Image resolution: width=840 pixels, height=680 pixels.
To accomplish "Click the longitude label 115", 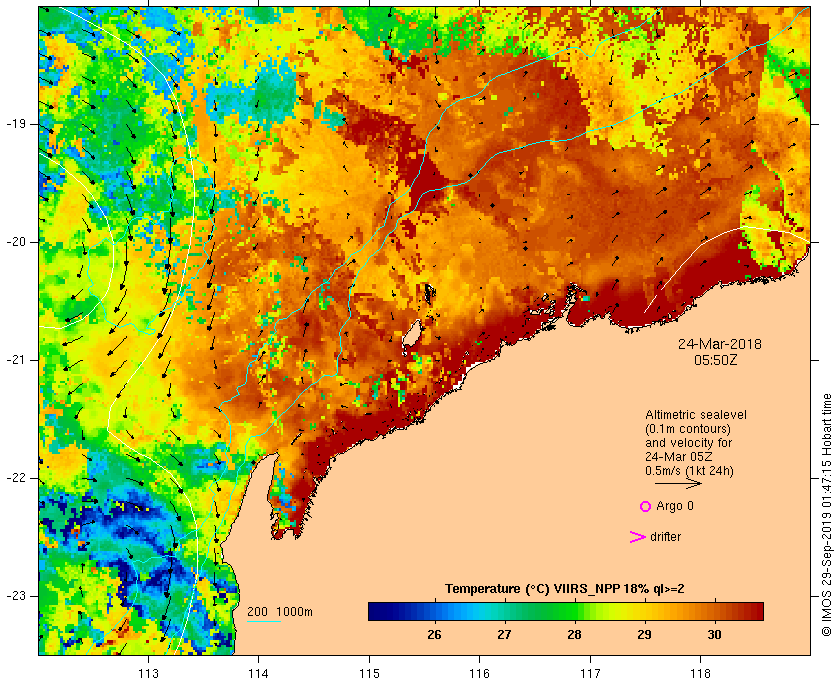I will click(369, 673).
